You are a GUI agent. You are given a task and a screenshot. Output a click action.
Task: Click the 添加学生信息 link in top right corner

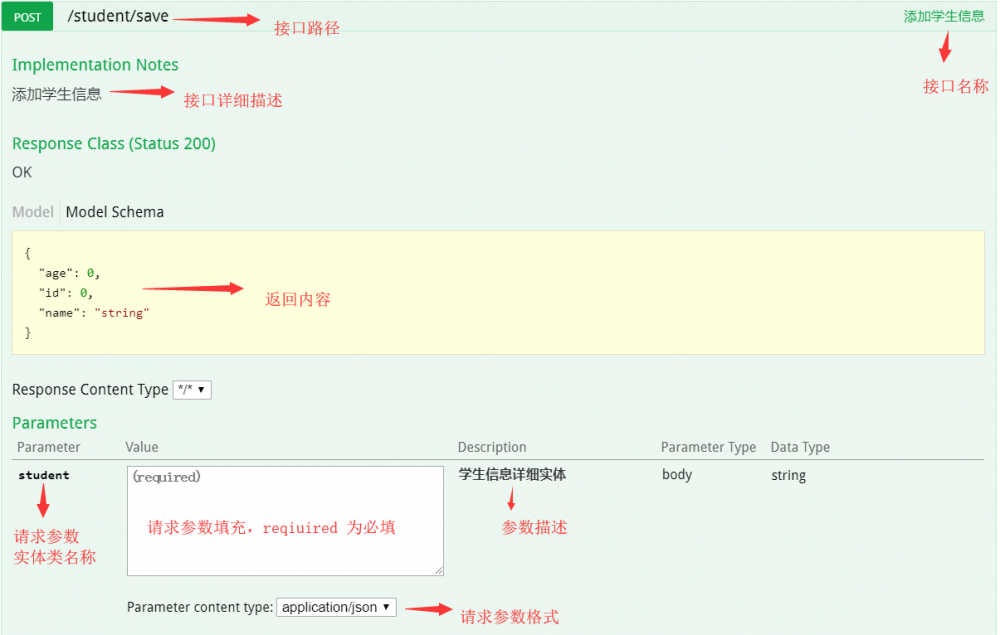point(946,16)
